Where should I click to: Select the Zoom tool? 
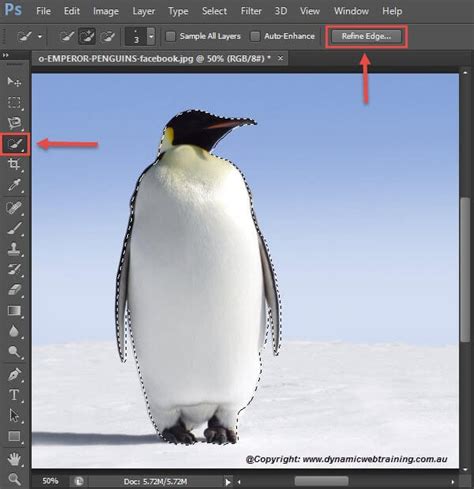coord(14,479)
